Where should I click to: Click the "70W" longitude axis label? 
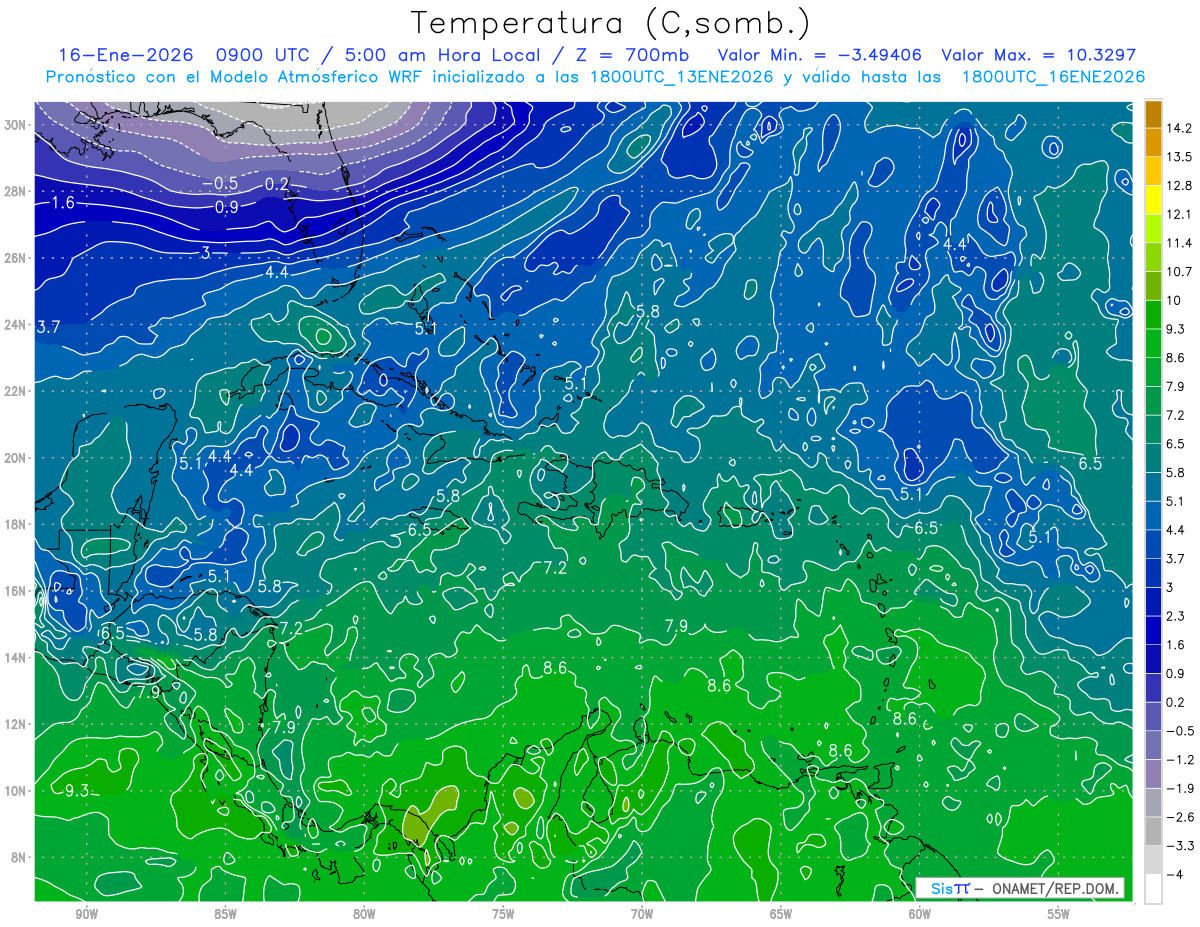tap(642, 914)
